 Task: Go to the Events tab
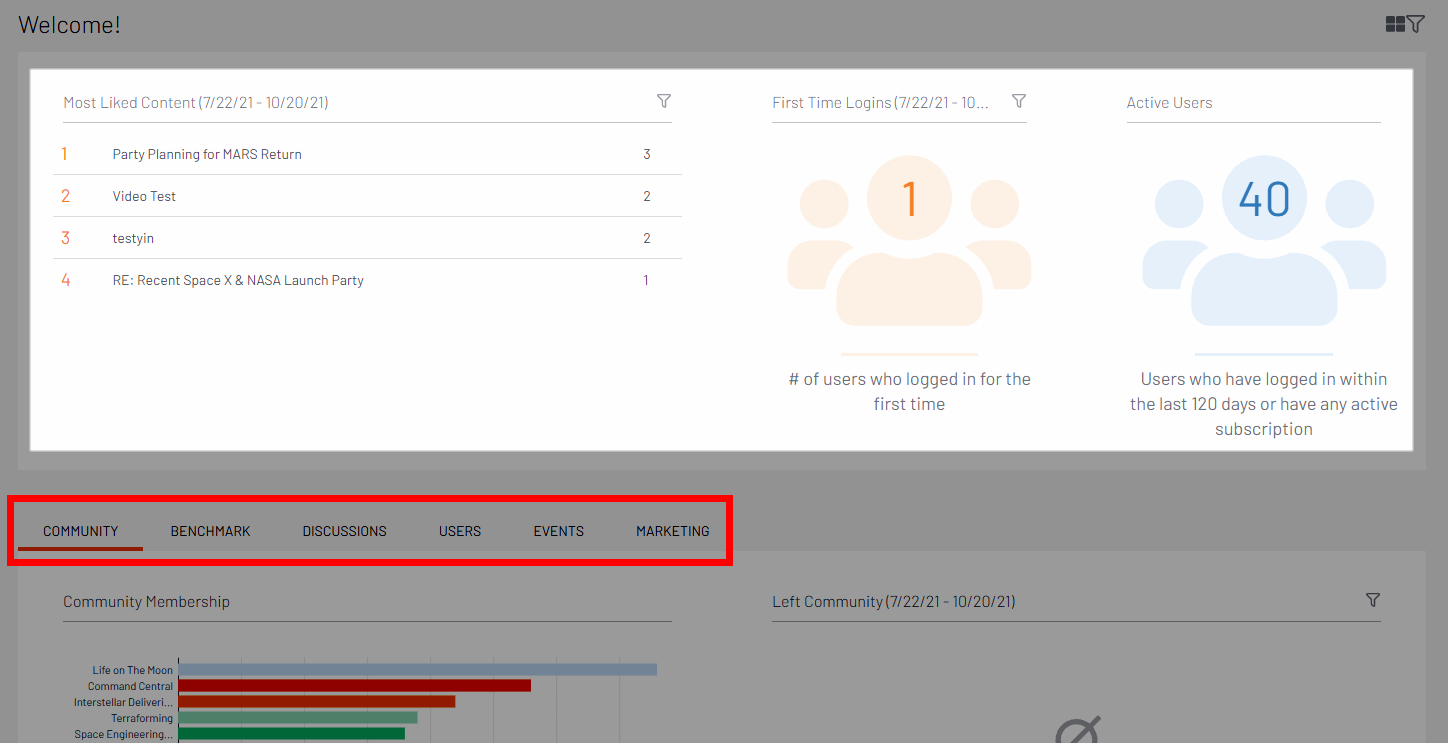point(558,531)
